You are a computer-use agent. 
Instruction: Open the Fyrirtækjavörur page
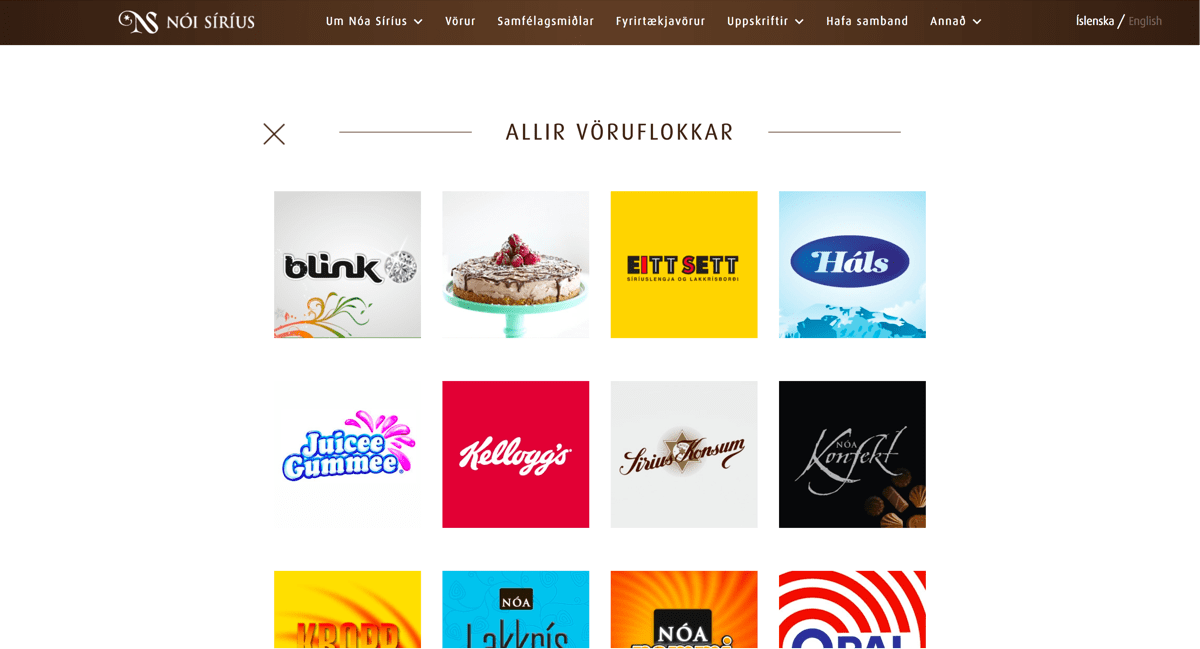(660, 21)
